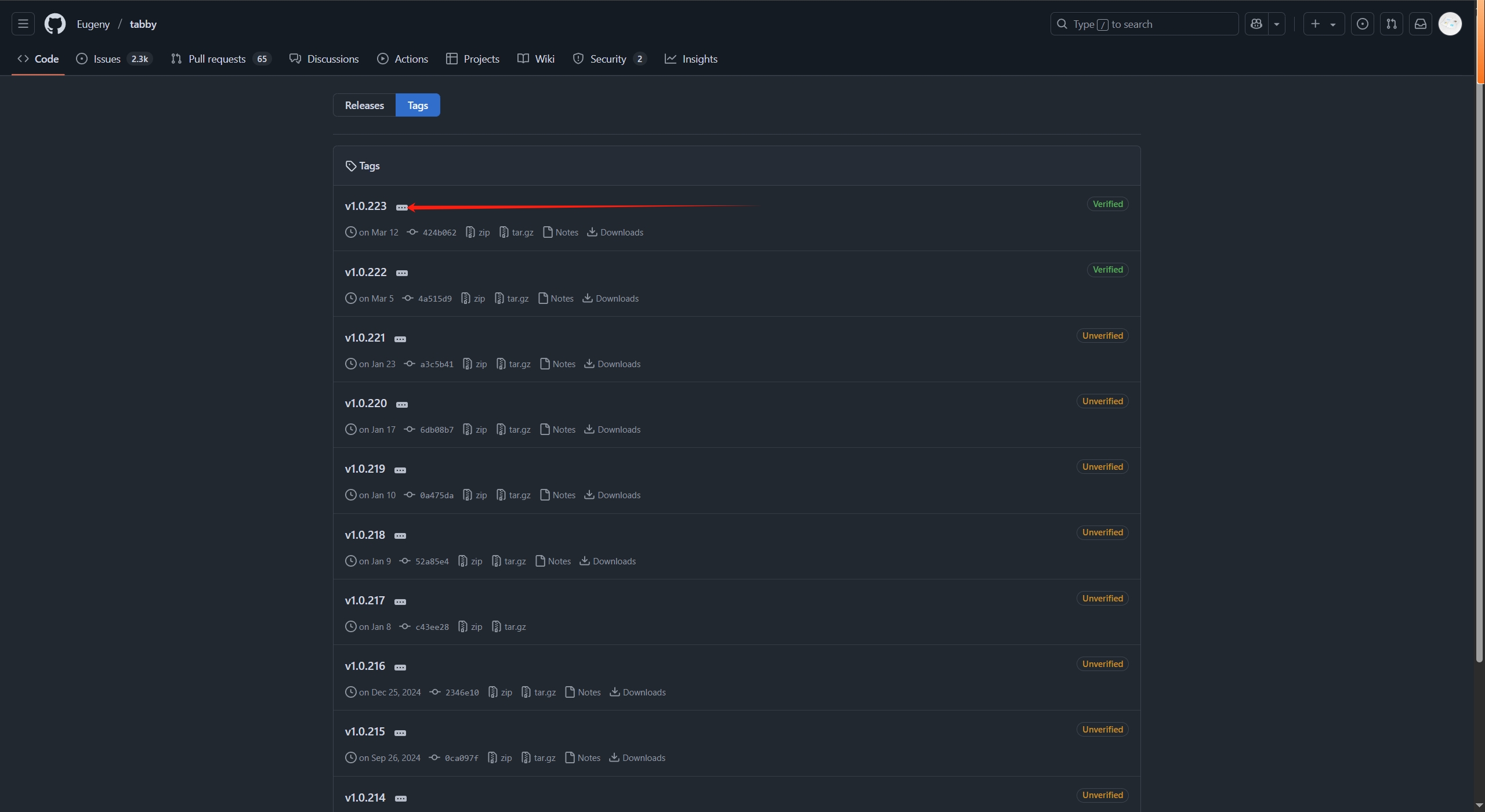The width and height of the screenshot is (1485, 812).
Task: Switch to the Projects tab
Action: 473,59
